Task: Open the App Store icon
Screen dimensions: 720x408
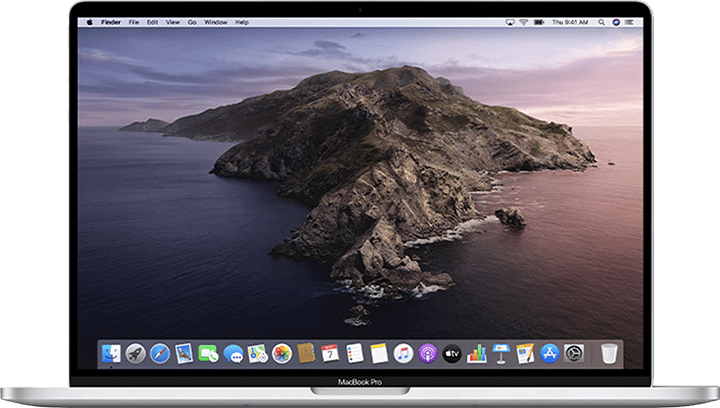Action: (x=550, y=354)
